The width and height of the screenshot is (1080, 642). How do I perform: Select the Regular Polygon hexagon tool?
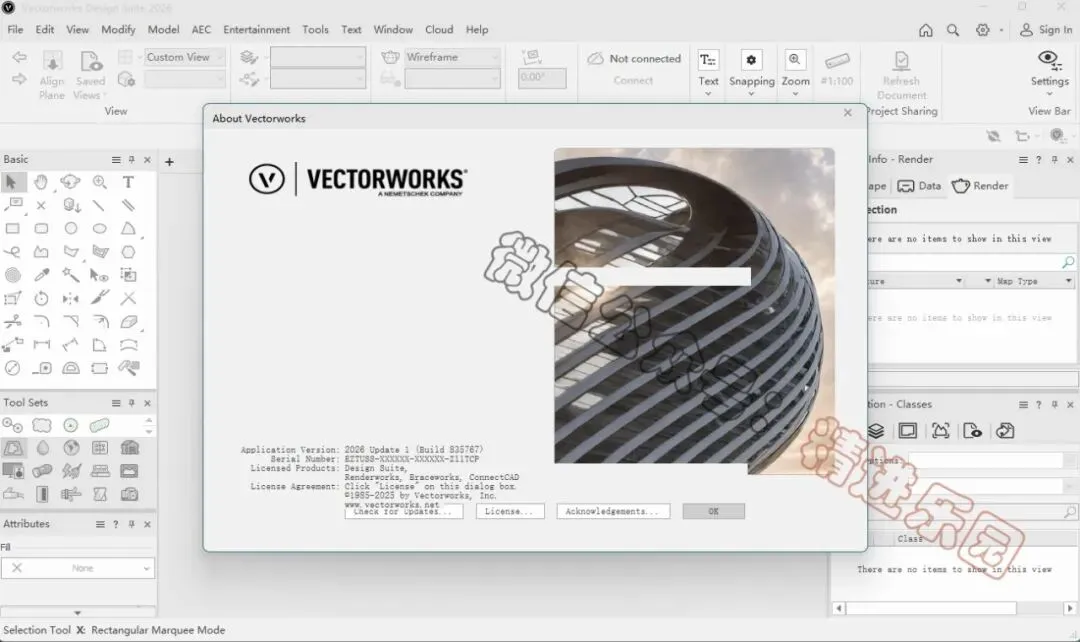tap(128, 252)
